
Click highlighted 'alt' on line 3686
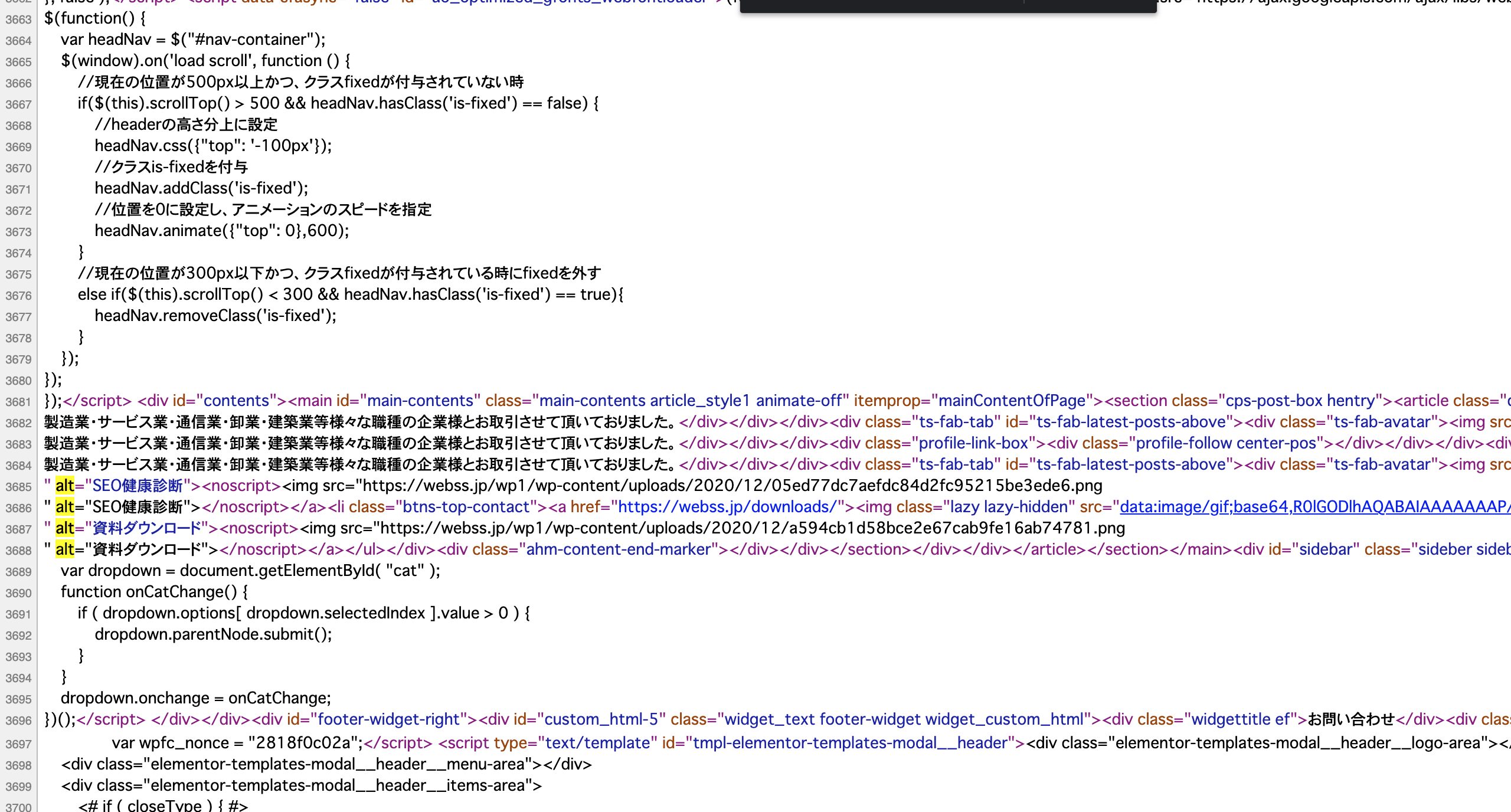(65, 507)
